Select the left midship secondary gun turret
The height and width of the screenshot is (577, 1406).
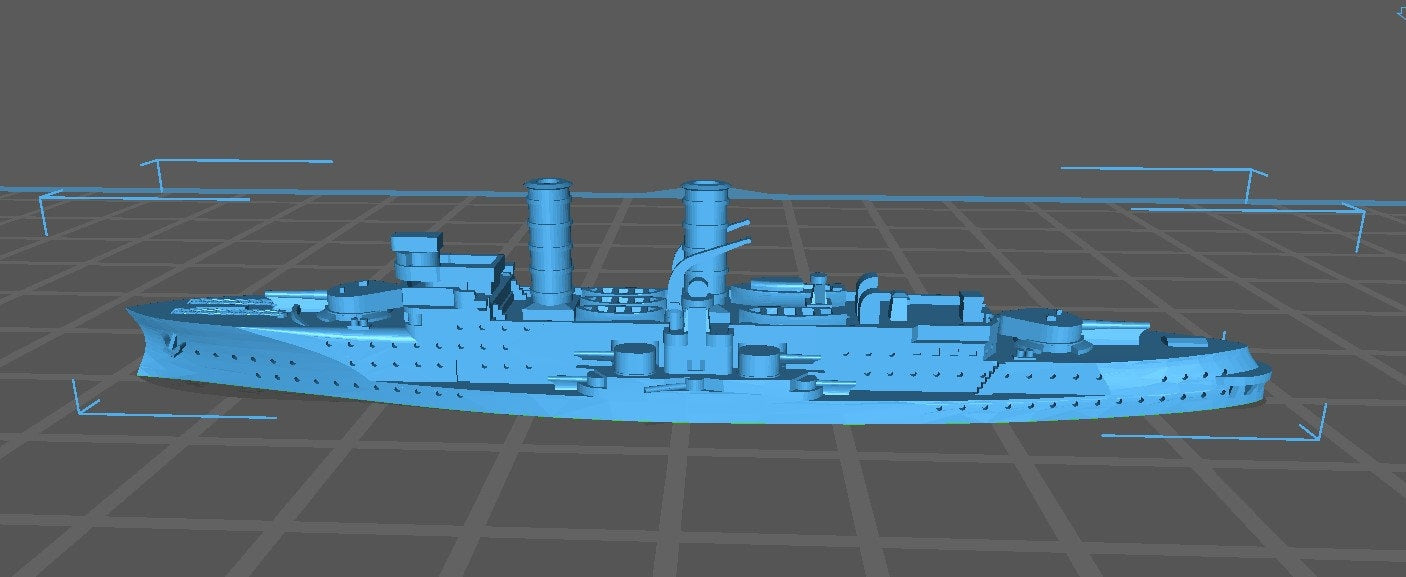click(x=632, y=357)
